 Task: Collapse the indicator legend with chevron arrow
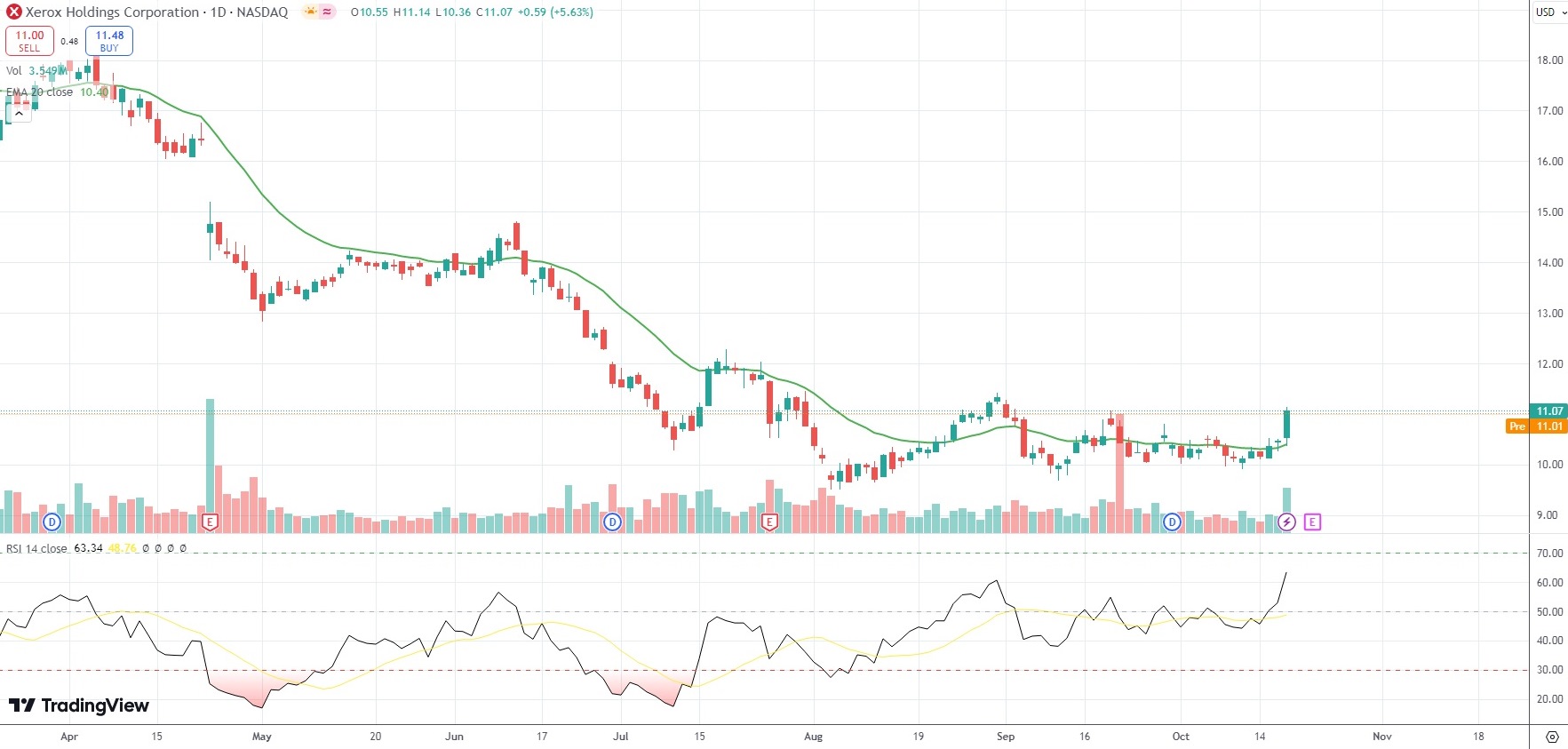19,114
